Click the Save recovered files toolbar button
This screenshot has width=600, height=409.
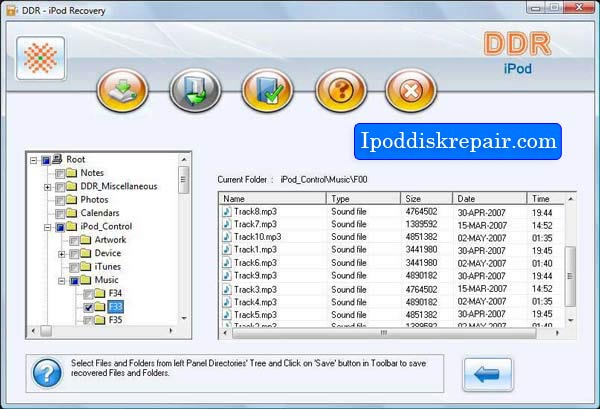click(122, 91)
